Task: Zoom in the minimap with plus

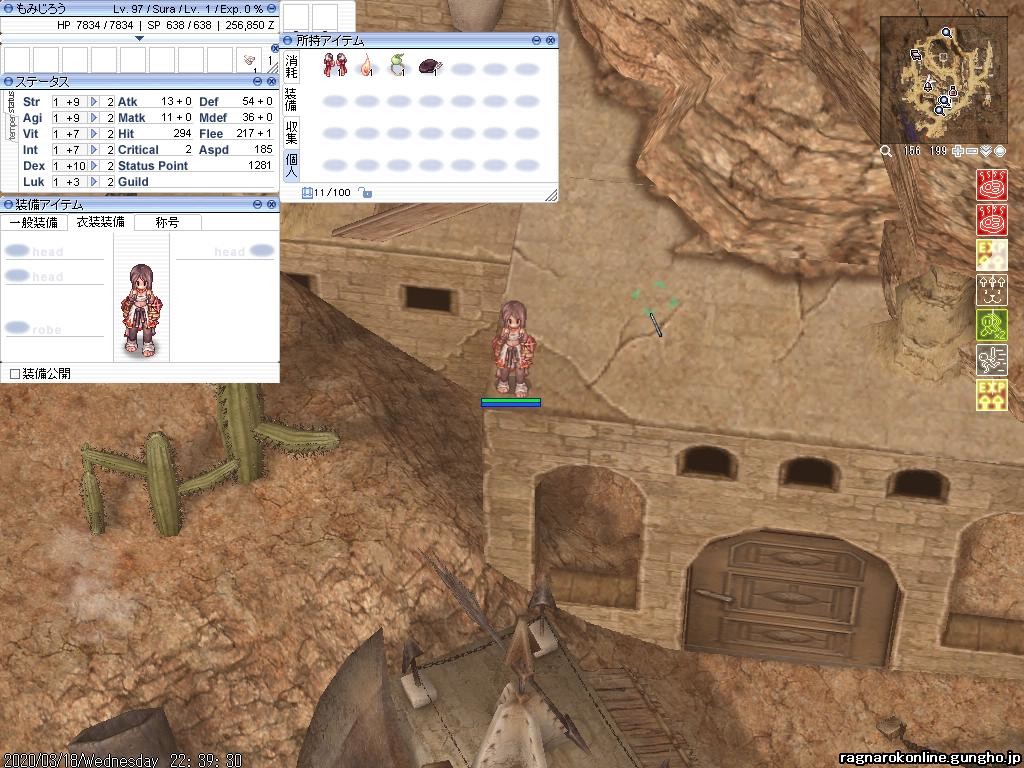Action: point(957,152)
